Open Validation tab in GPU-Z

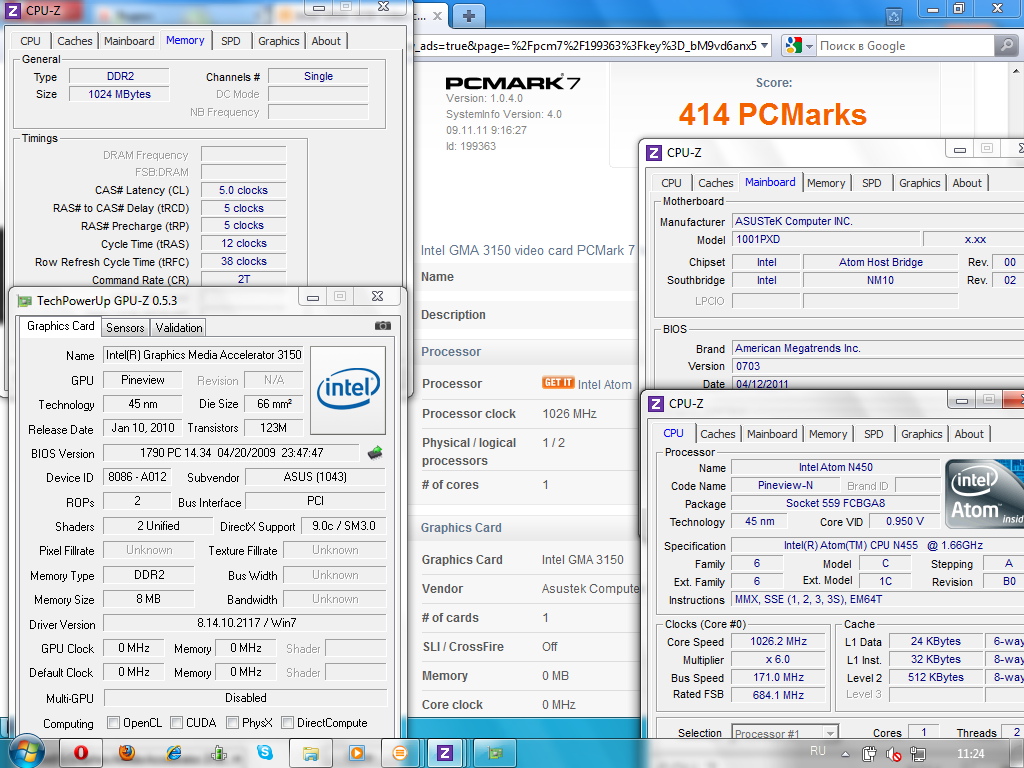(179, 327)
